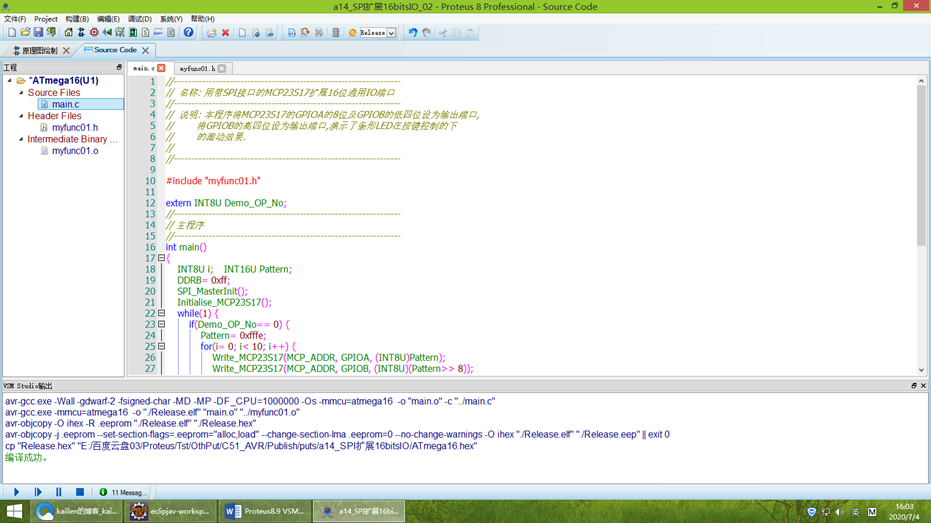Select myfunc01.o in project tree
This screenshot has width=931, height=524.
(75, 151)
